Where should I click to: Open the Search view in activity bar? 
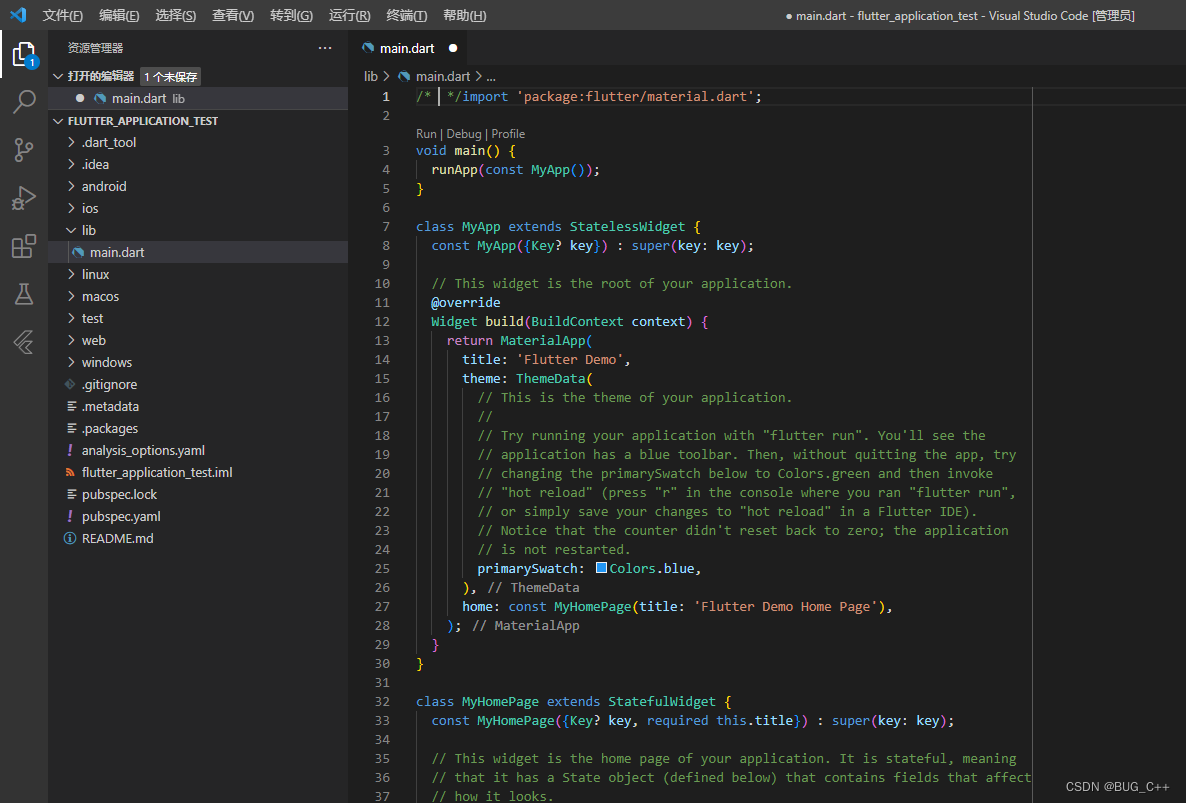tap(23, 101)
